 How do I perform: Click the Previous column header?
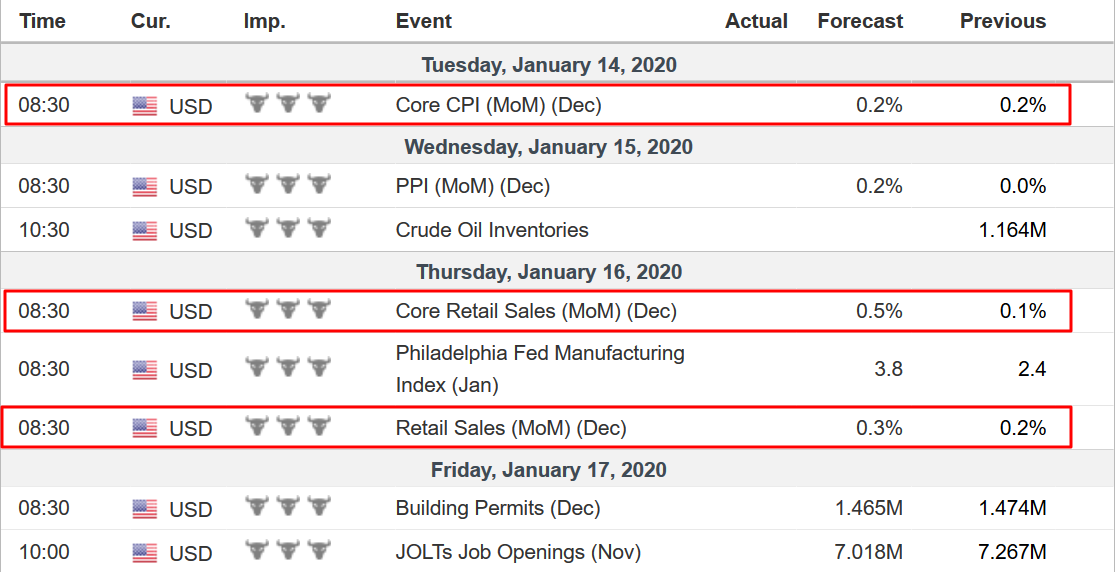(x=1003, y=21)
